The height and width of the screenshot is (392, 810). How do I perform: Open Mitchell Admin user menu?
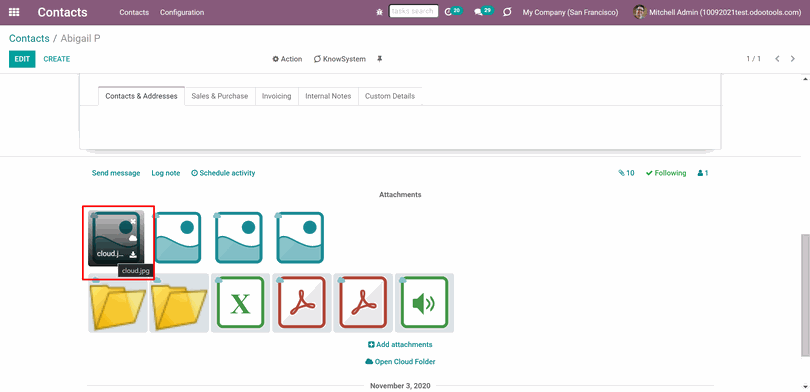[717, 12]
